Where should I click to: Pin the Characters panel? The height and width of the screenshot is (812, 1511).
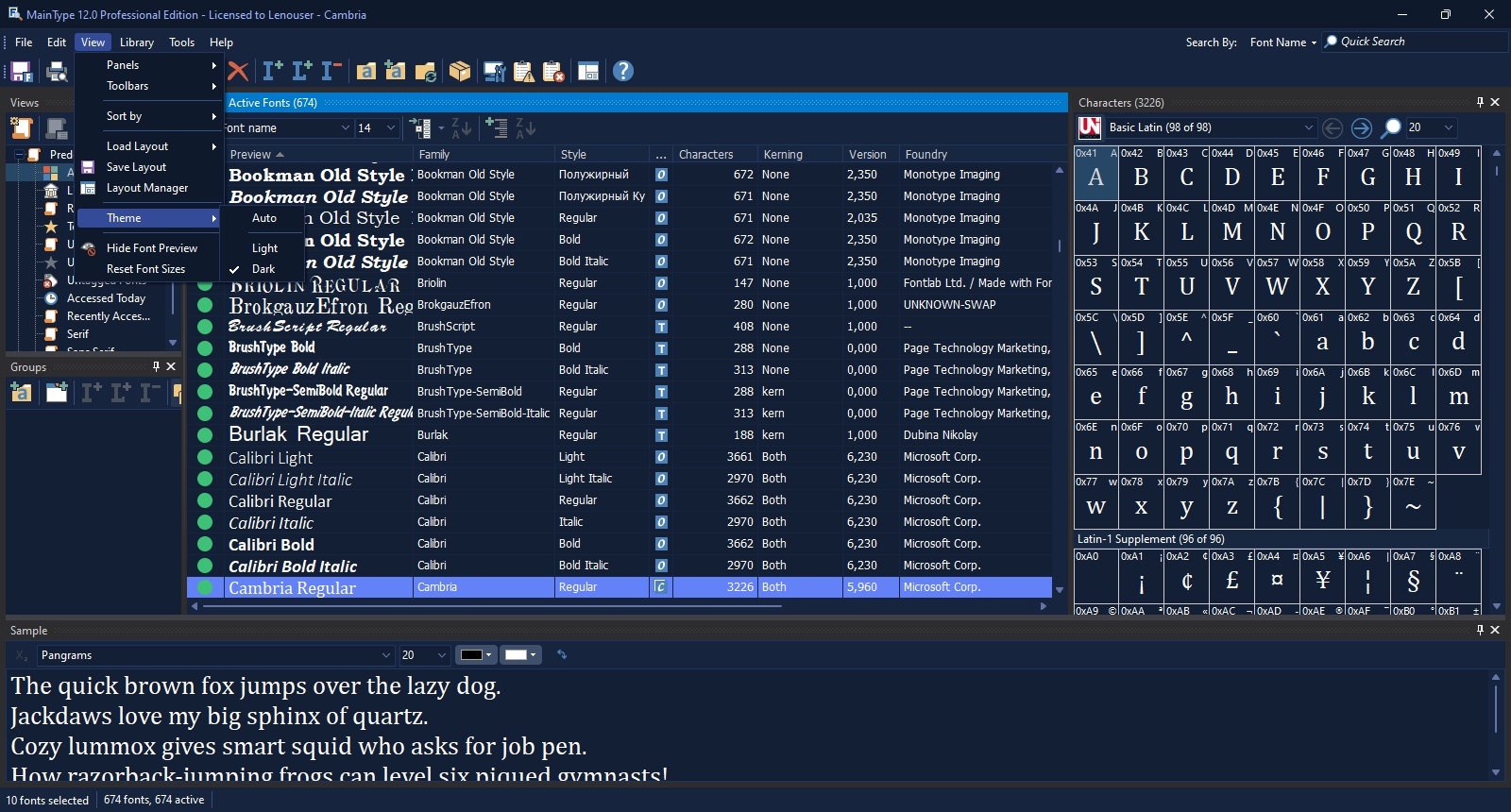coord(1480,102)
